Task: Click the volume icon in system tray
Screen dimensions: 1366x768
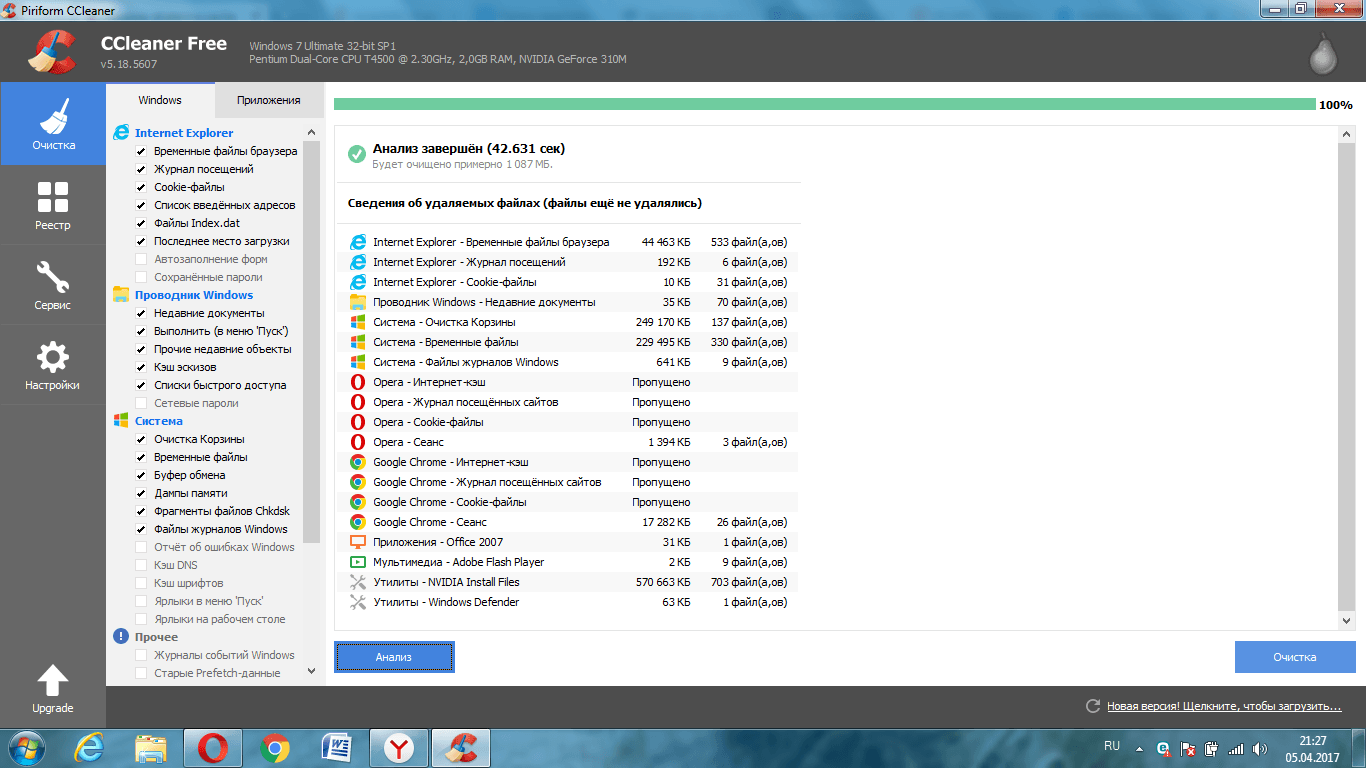Action: [1258, 747]
